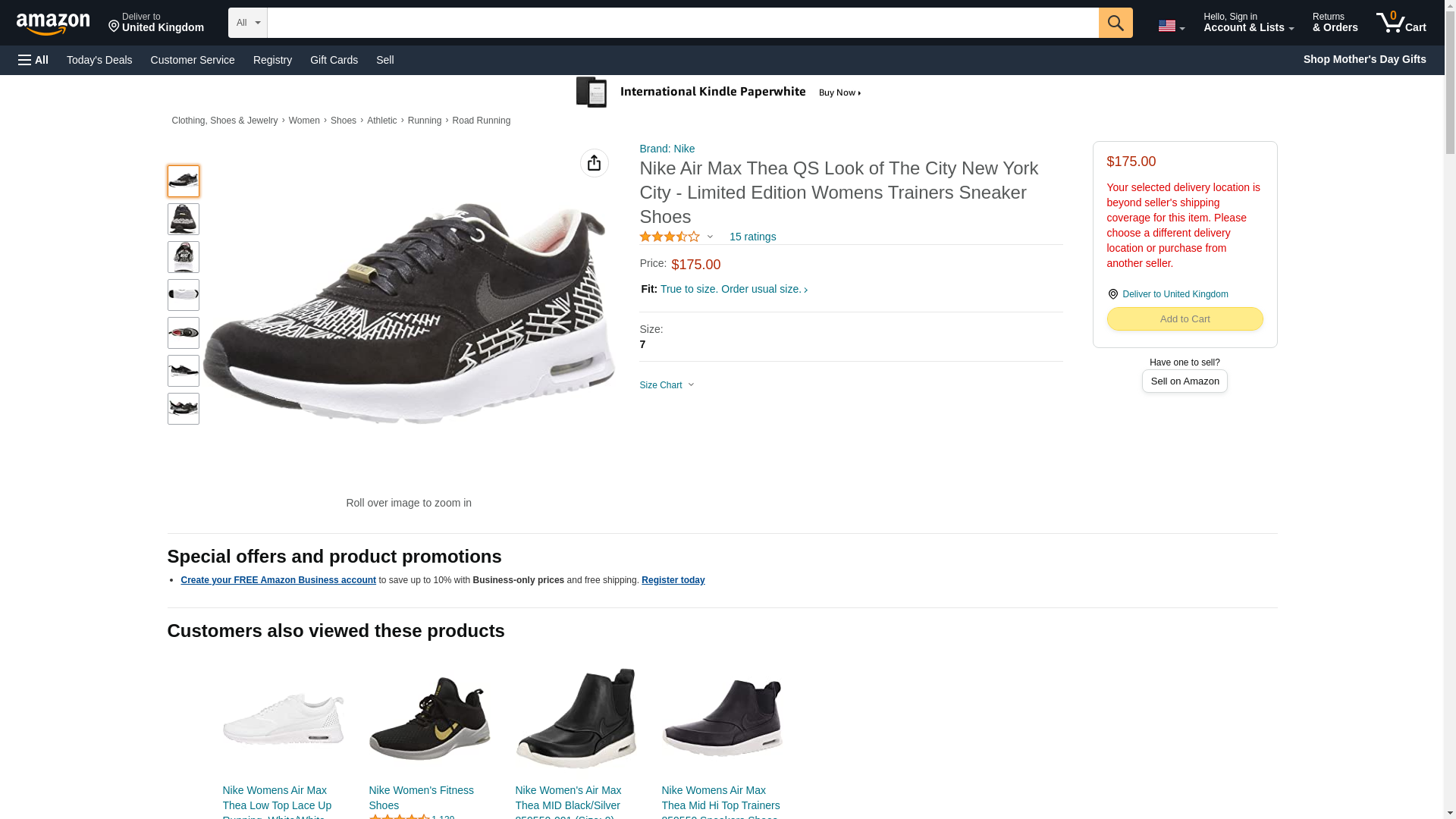Select the second product thumbnail
Screen dimensions: 1456x819
pos(184,219)
